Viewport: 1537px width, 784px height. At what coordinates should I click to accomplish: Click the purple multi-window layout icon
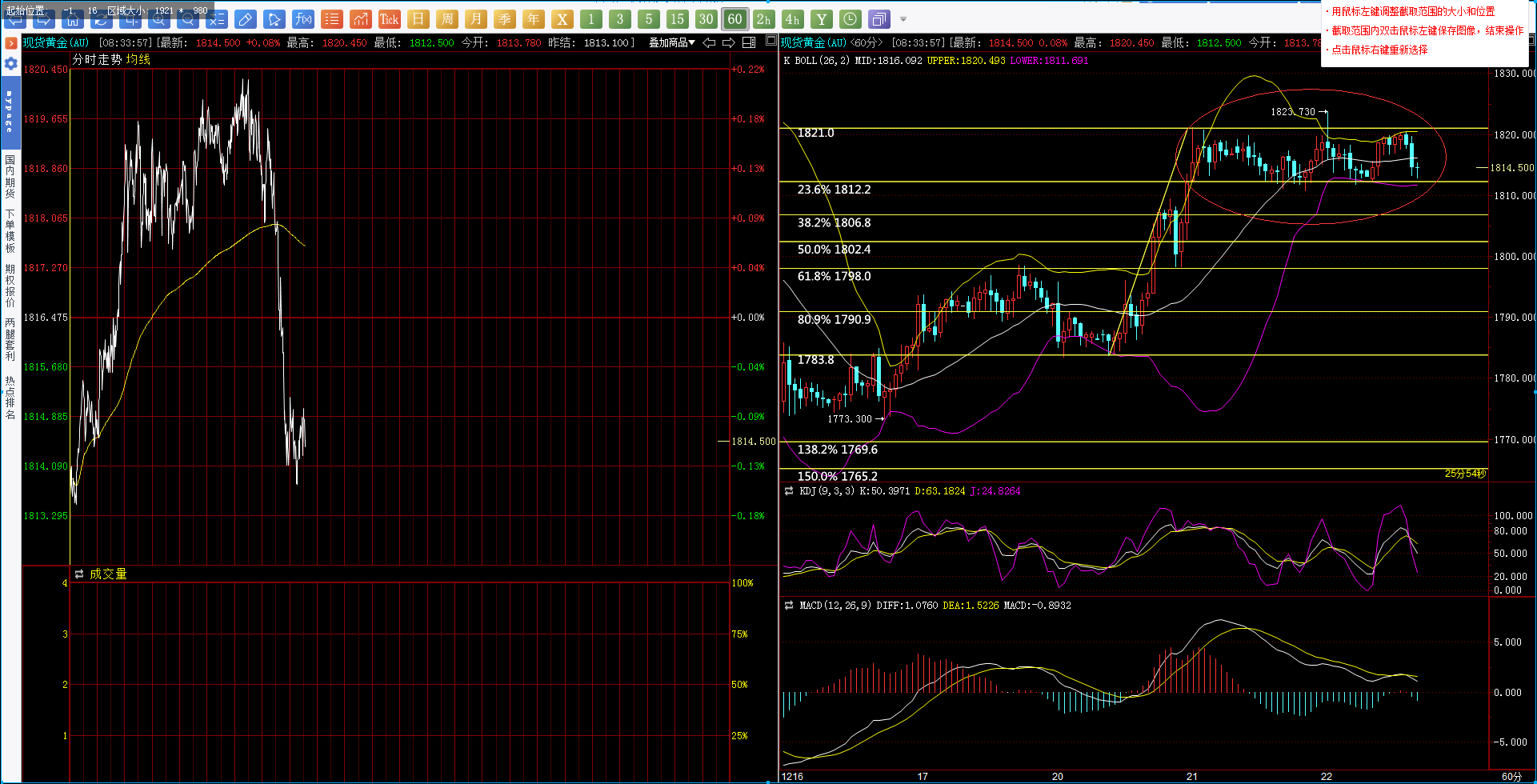click(x=879, y=19)
